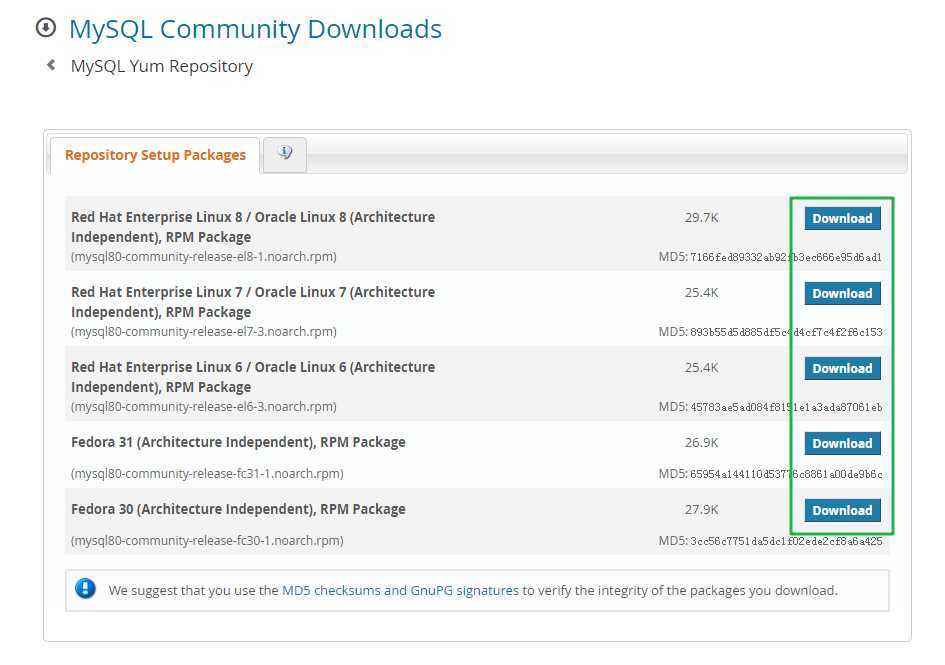Image resolution: width=945 pixels, height=665 pixels.
Task: Click the Red Hat Enterprise Linux 8 package title
Action: [253, 227]
